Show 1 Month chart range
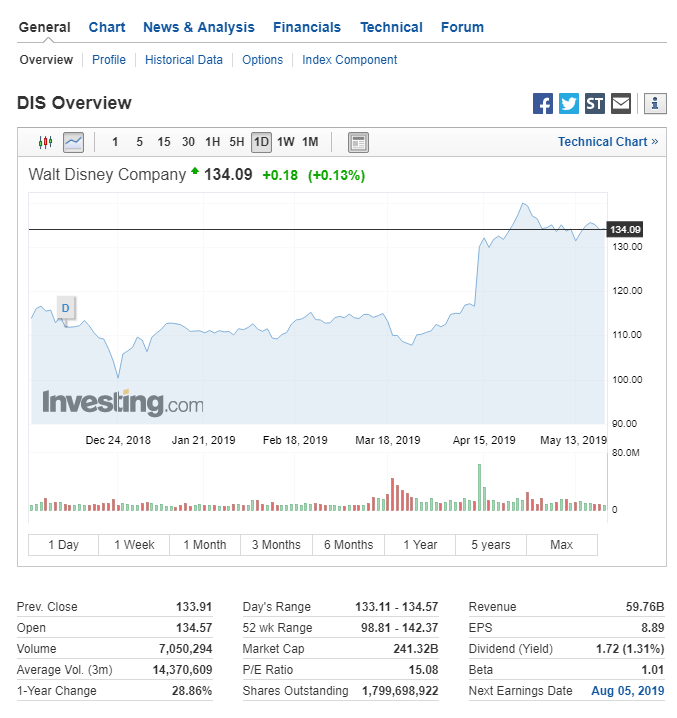 click(x=205, y=545)
